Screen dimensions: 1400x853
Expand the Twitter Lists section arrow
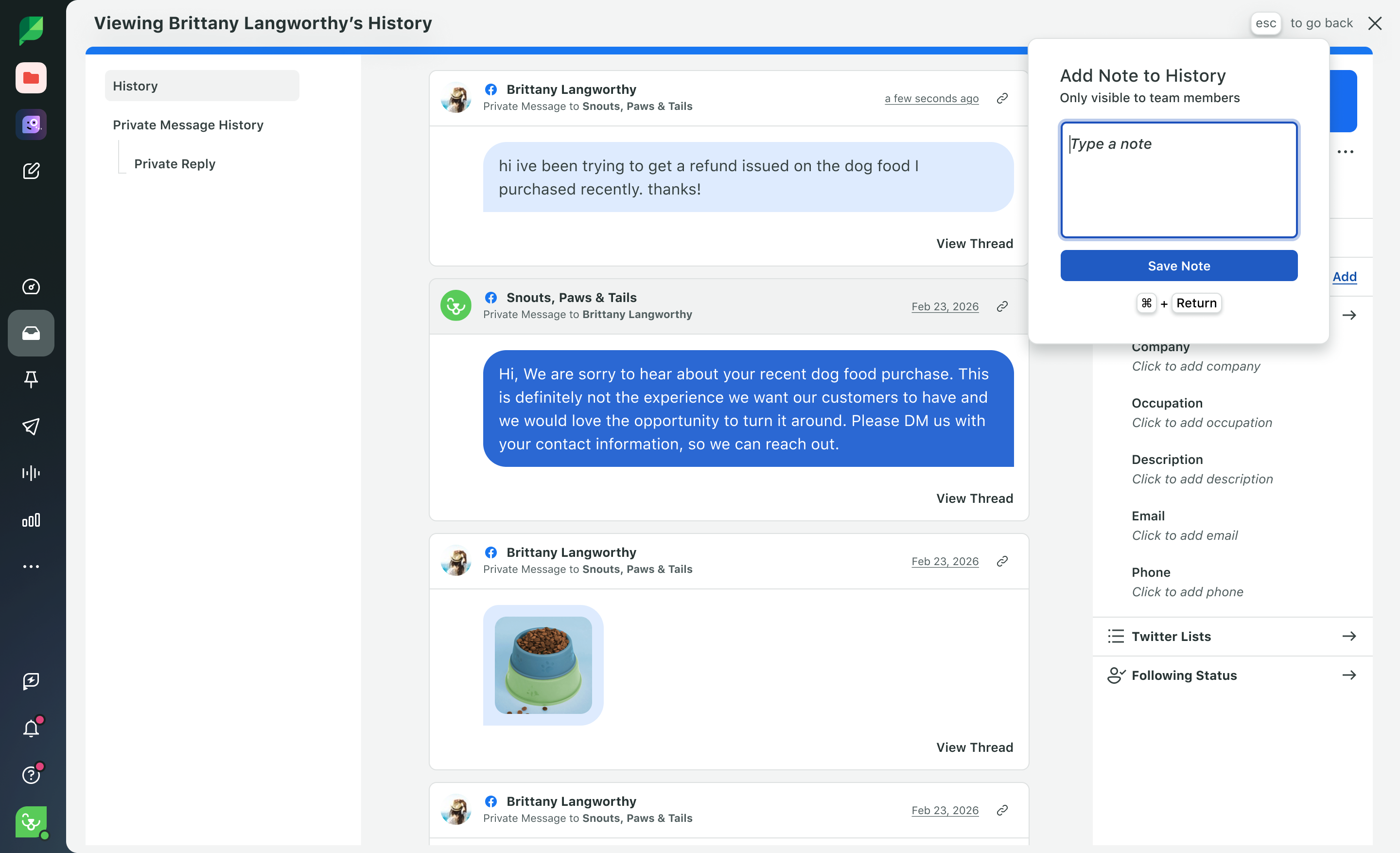(1349, 636)
